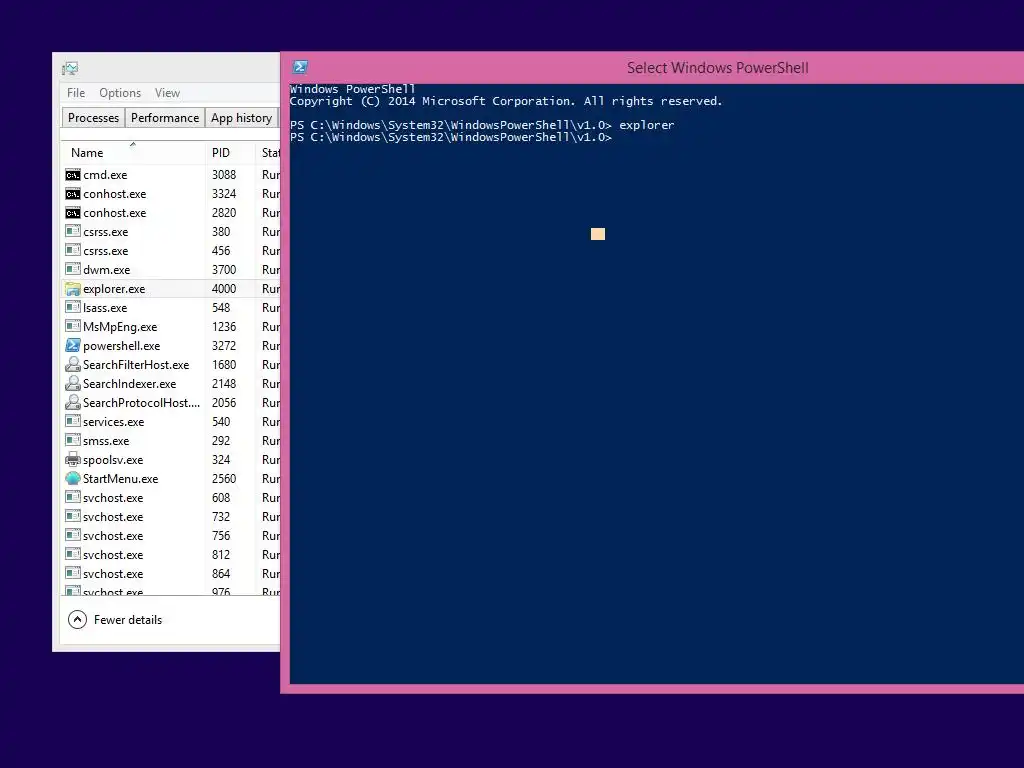The width and height of the screenshot is (1024, 768).
Task: Click the last PowerShell prompt line
Action: [x=451, y=137]
